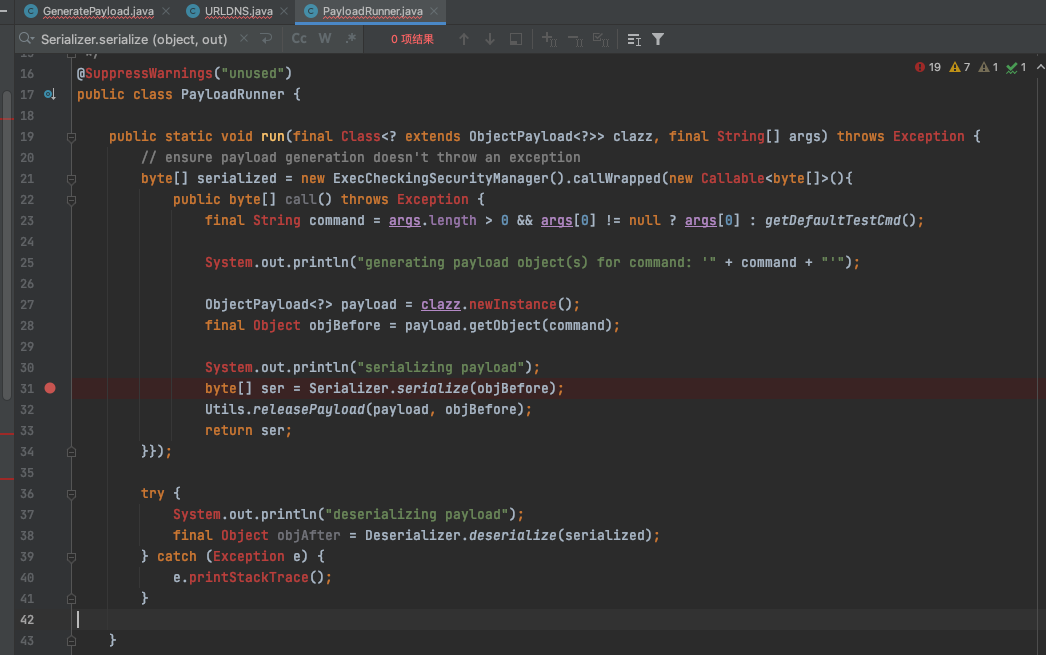Click GeneratePayload.java class file icon
1046x655 pixels.
31,11
